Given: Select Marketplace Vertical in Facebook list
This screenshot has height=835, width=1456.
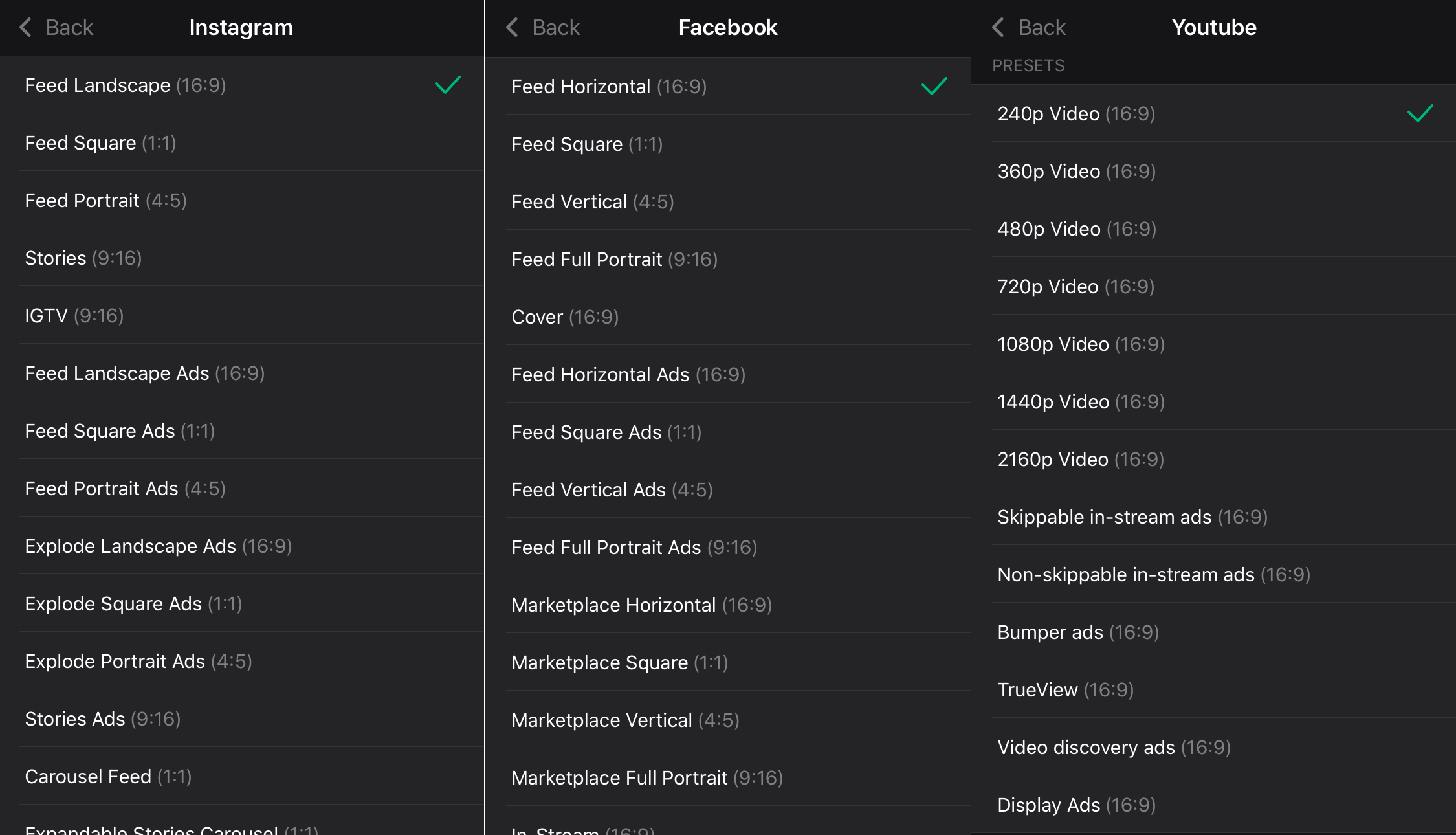Looking at the screenshot, I should pyautogui.click(x=625, y=720).
